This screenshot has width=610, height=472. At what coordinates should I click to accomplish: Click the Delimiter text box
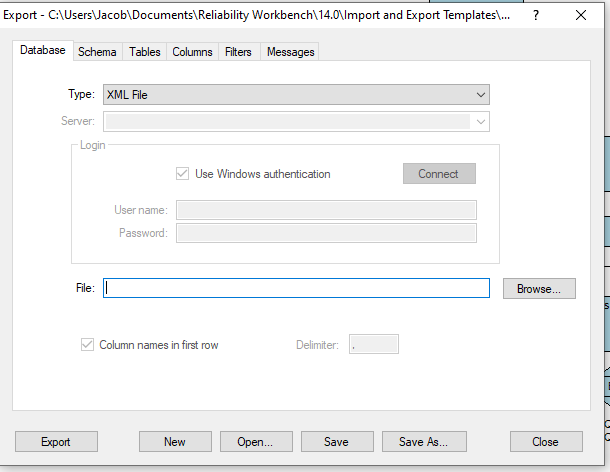coord(373,345)
